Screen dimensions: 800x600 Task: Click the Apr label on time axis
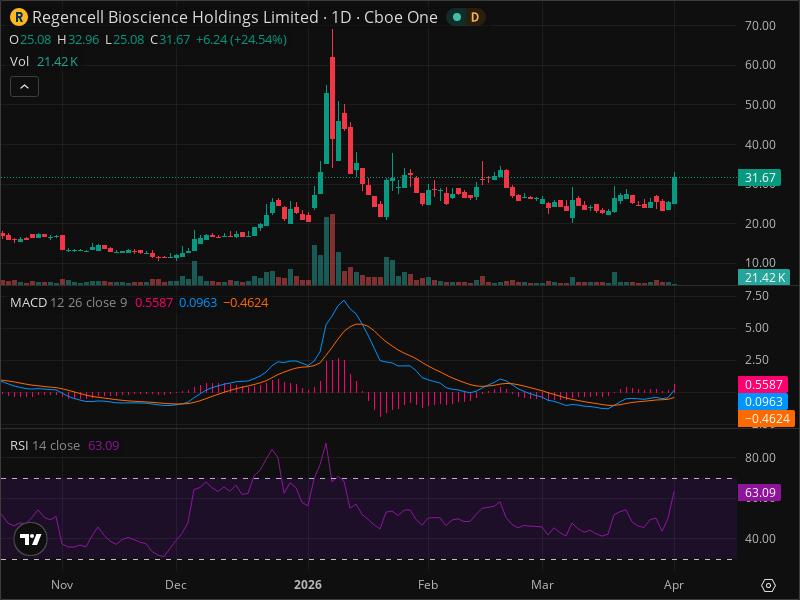674,585
